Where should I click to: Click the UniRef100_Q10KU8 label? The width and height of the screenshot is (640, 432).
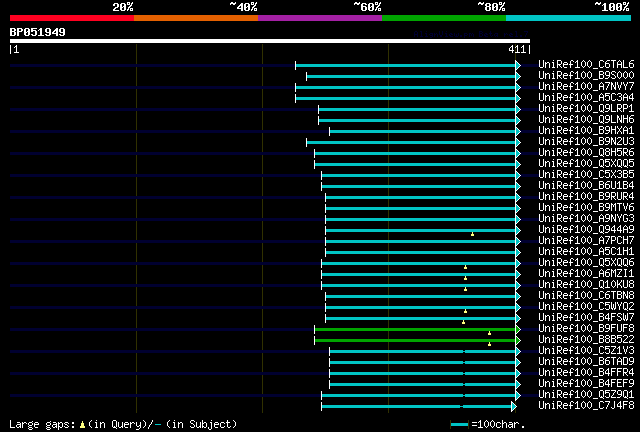coord(586,285)
